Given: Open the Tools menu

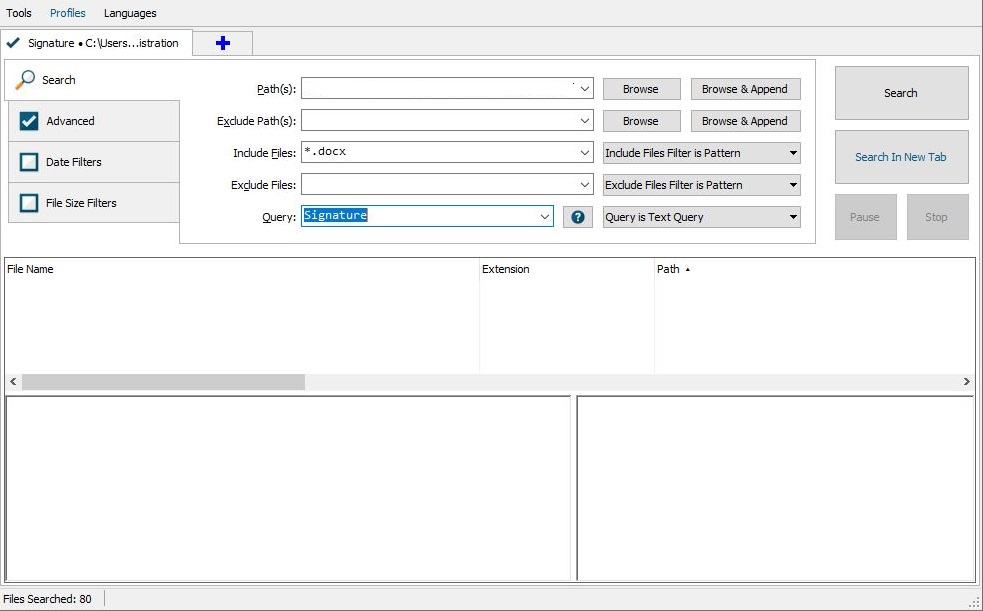Looking at the screenshot, I should 19,13.
